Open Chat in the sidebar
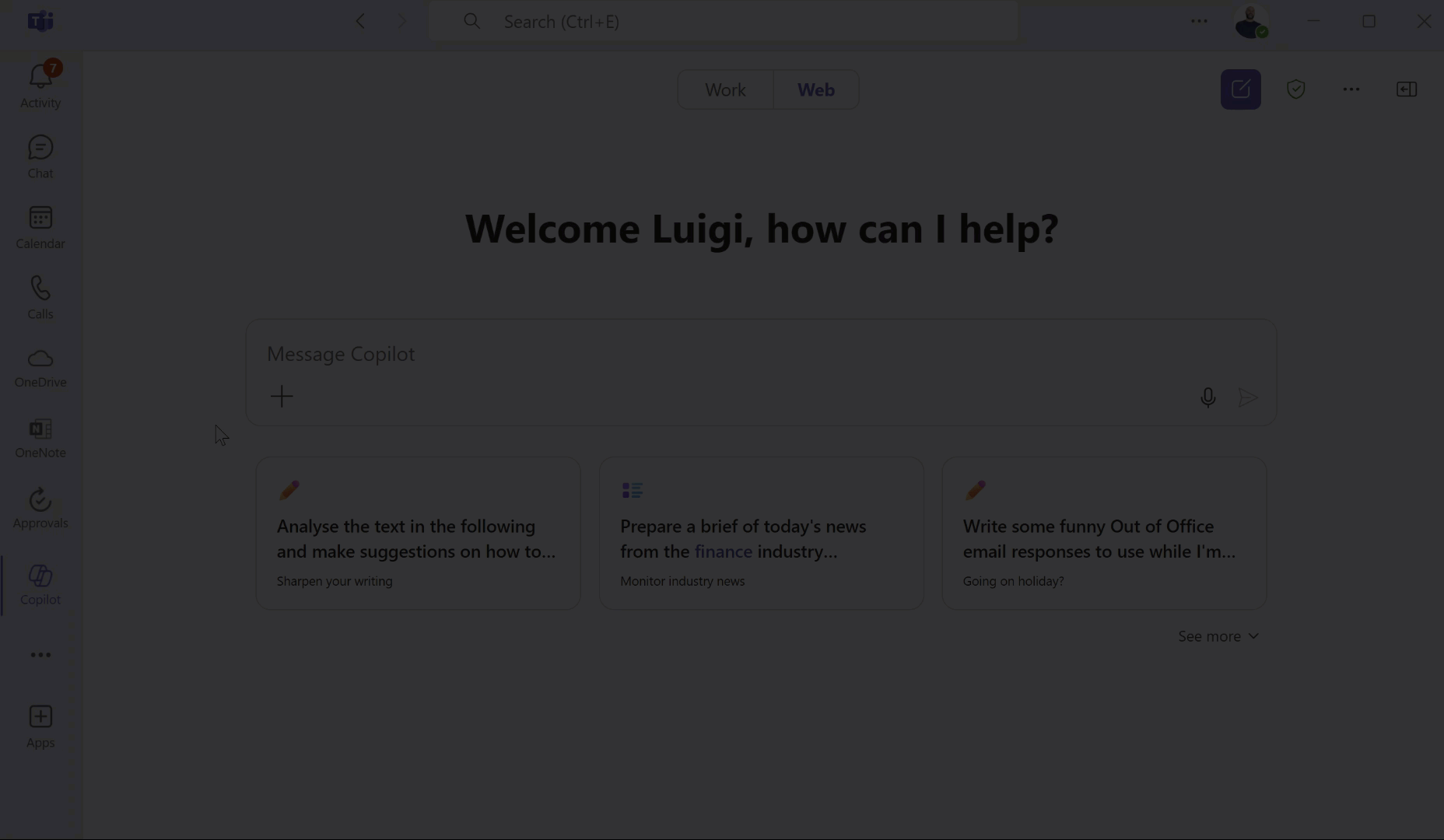The width and height of the screenshot is (1444, 840). click(40, 156)
